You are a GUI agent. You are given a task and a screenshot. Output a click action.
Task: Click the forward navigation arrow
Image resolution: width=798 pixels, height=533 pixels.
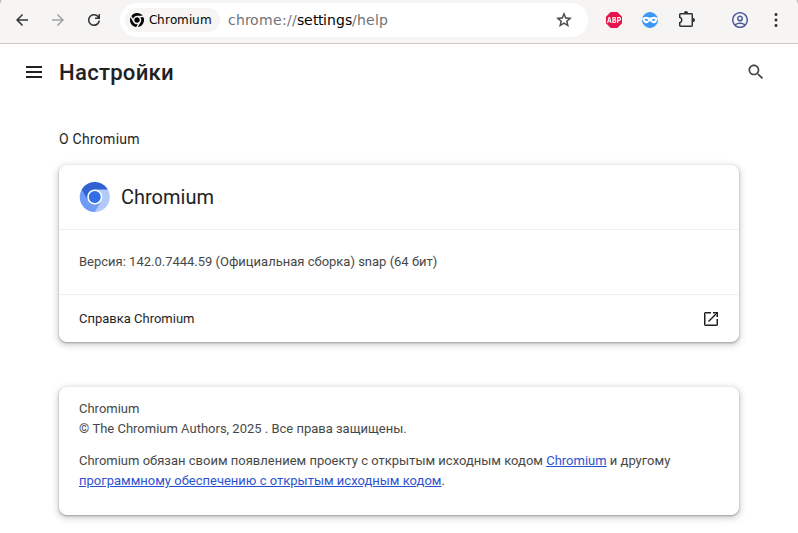[58, 20]
